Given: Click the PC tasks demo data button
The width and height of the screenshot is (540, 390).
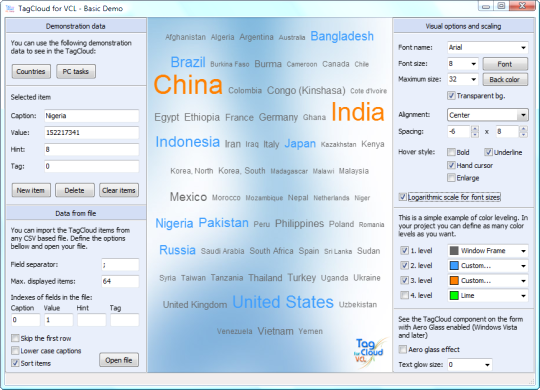Looking at the screenshot, I should (76, 71).
